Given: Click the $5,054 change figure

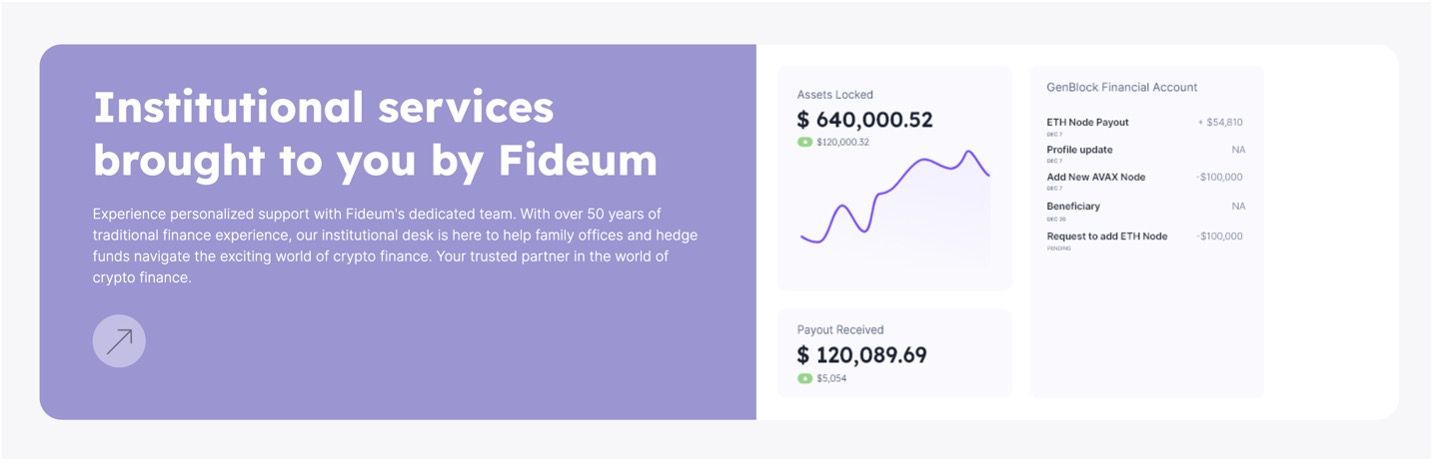Looking at the screenshot, I should 832,379.
